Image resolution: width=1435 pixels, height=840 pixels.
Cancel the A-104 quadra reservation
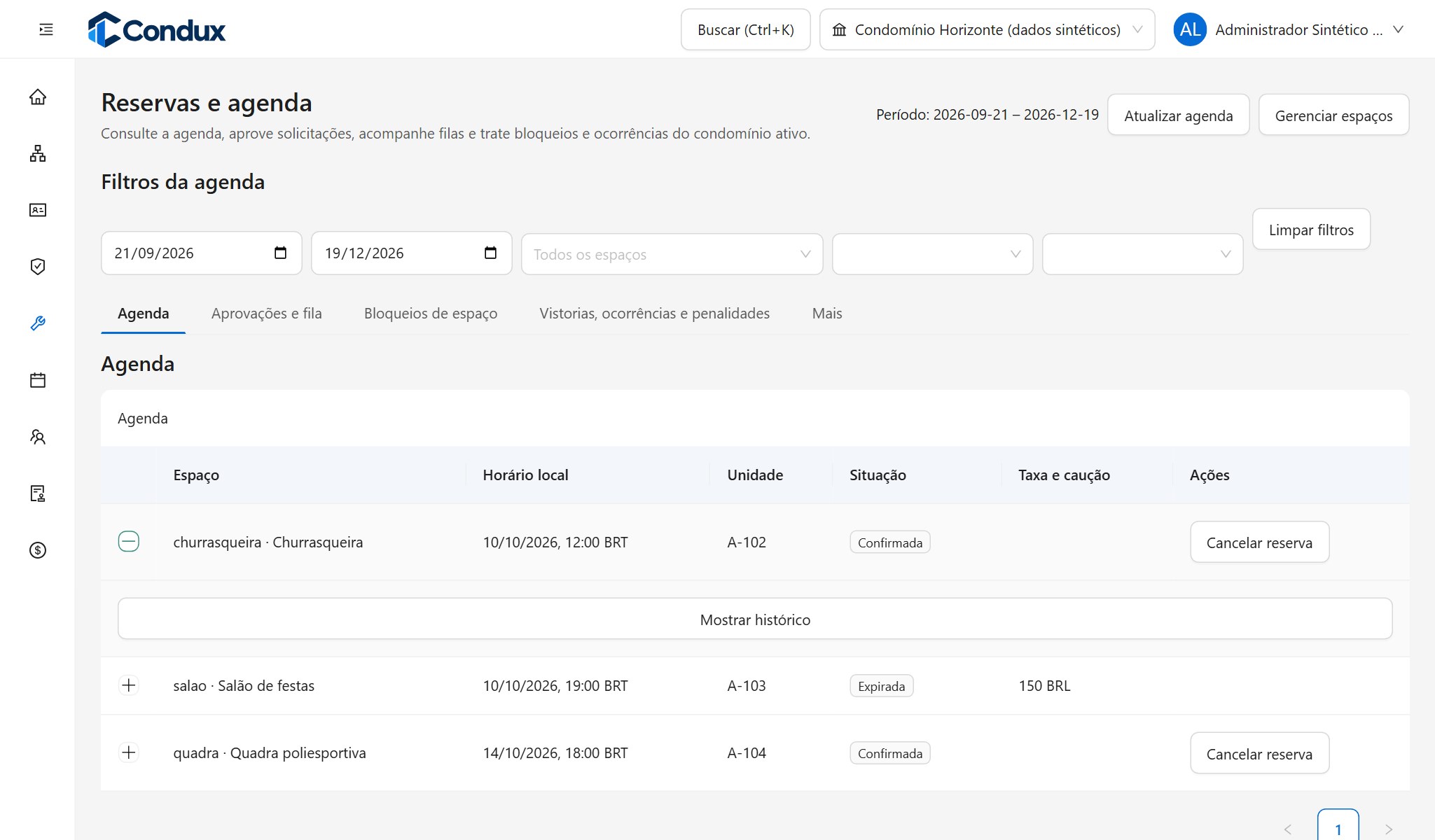pos(1259,753)
